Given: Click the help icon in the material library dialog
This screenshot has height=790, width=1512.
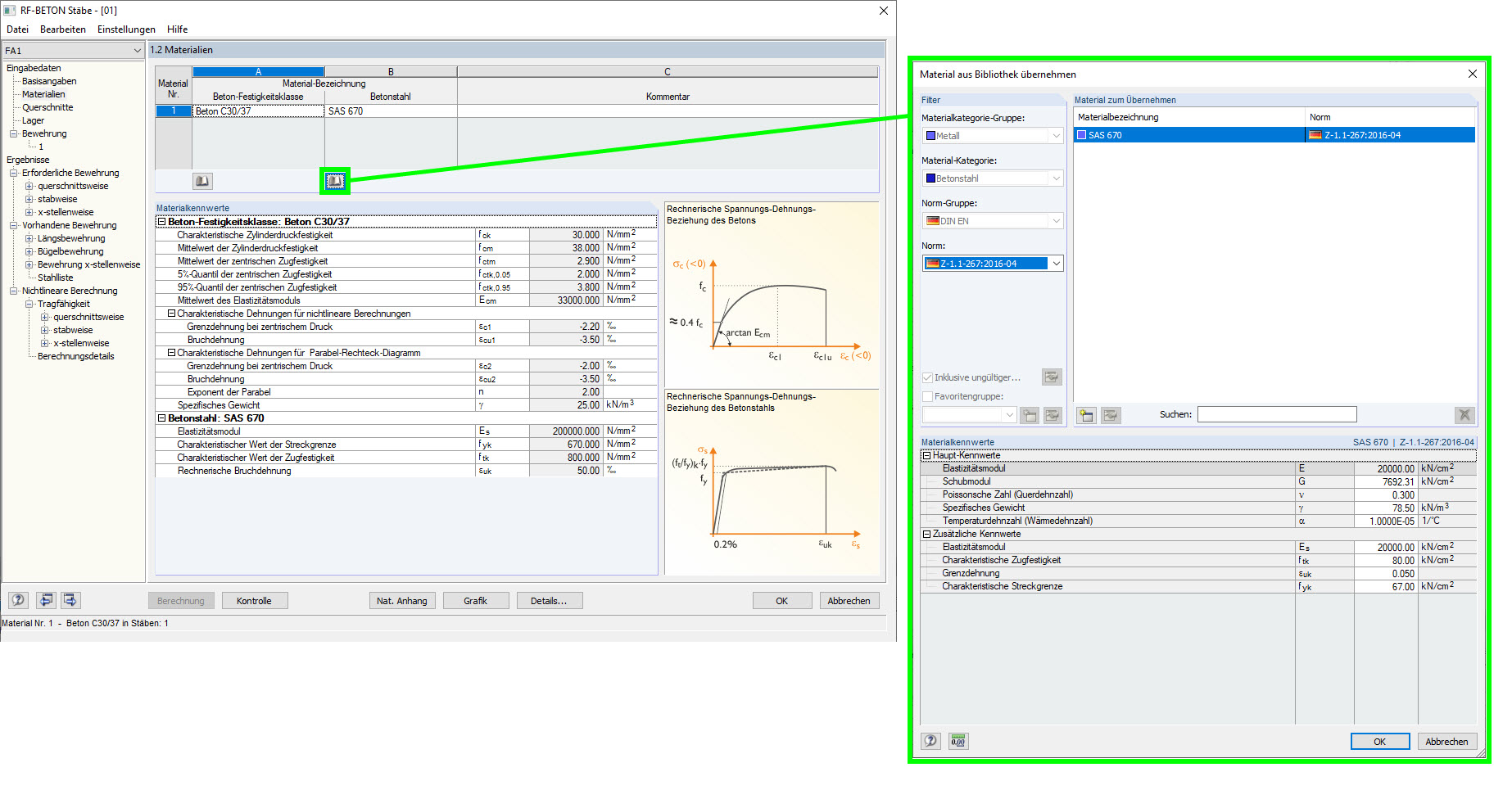Looking at the screenshot, I should (931, 741).
